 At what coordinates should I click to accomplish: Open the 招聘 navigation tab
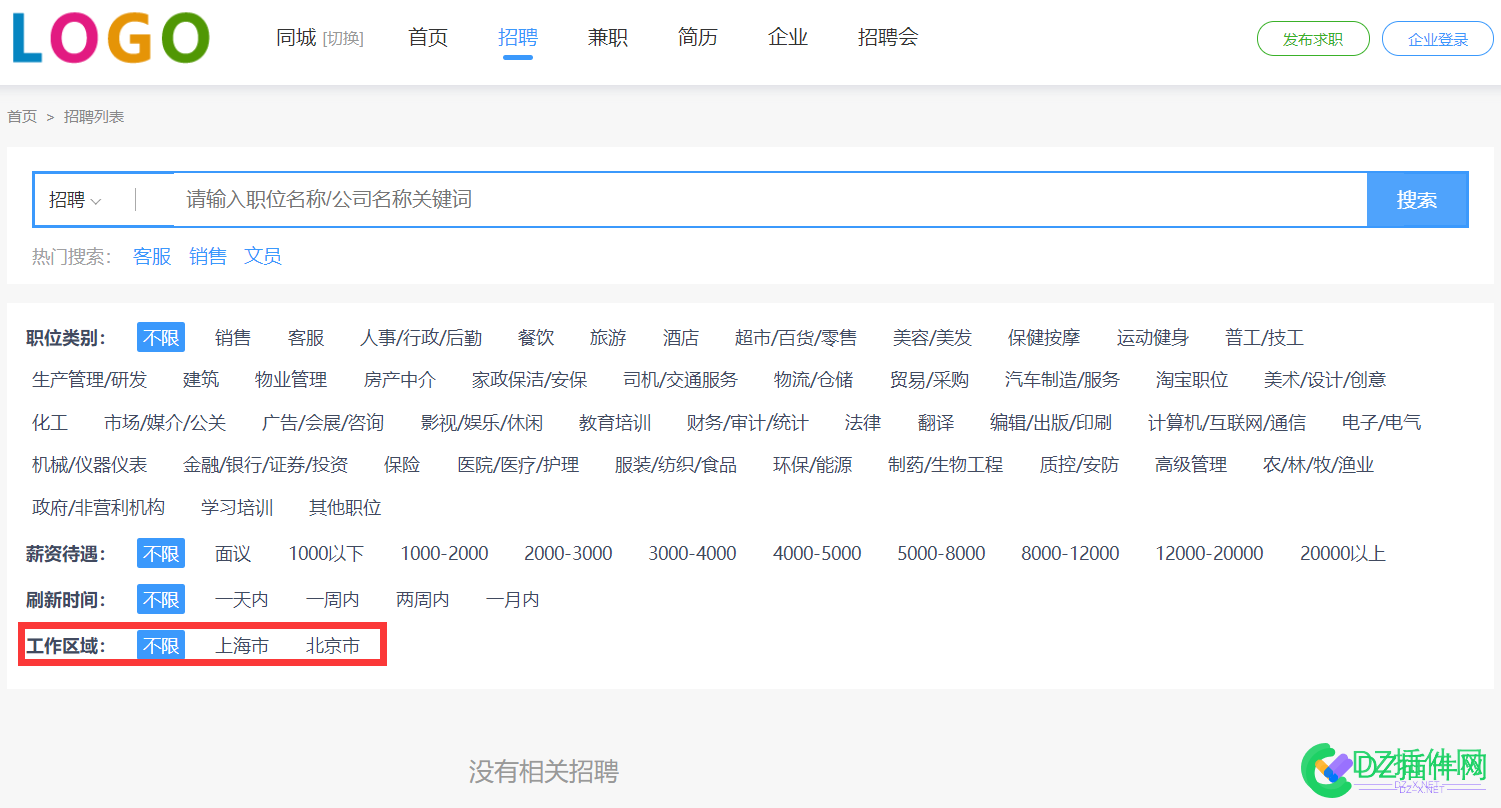pyautogui.click(x=518, y=38)
